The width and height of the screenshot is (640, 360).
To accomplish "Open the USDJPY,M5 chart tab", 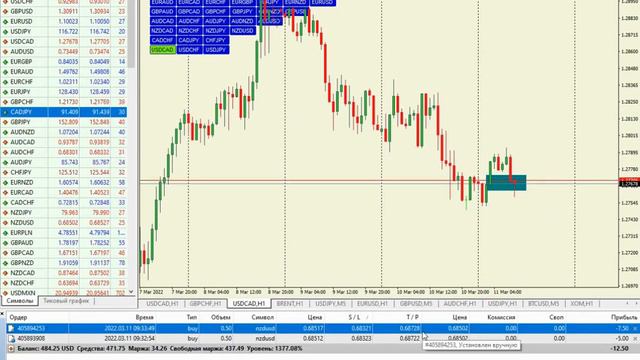I will pyautogui.click(x=330, y=304).
